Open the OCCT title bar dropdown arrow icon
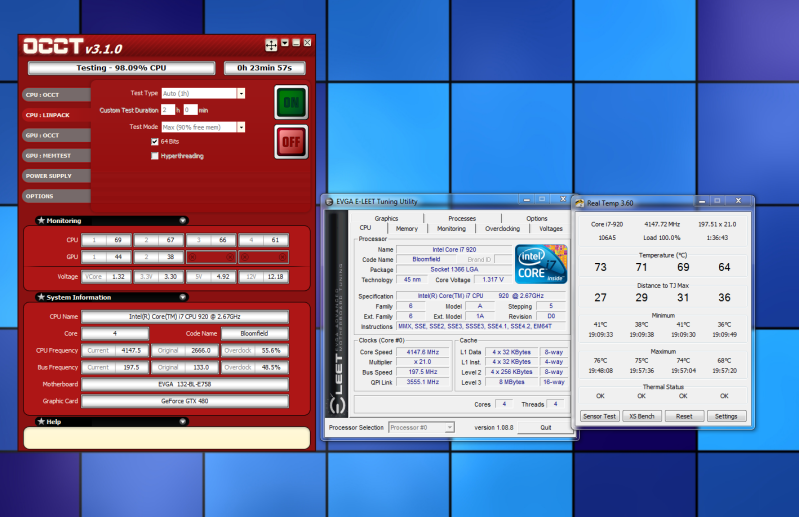Image resolution: width=799 pixels, height=517 pixels. point(285,43)
